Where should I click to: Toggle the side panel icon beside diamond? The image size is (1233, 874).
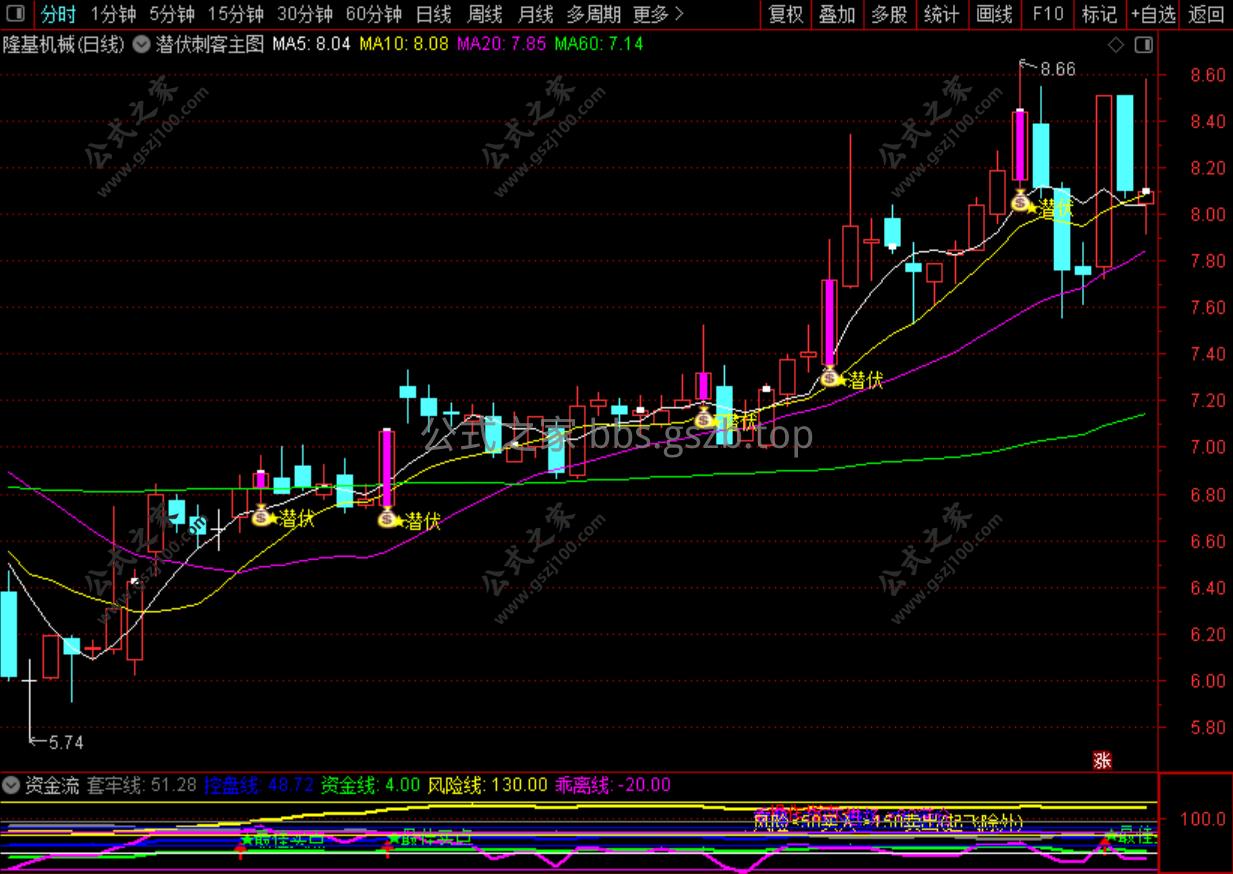click(1143, 45)
